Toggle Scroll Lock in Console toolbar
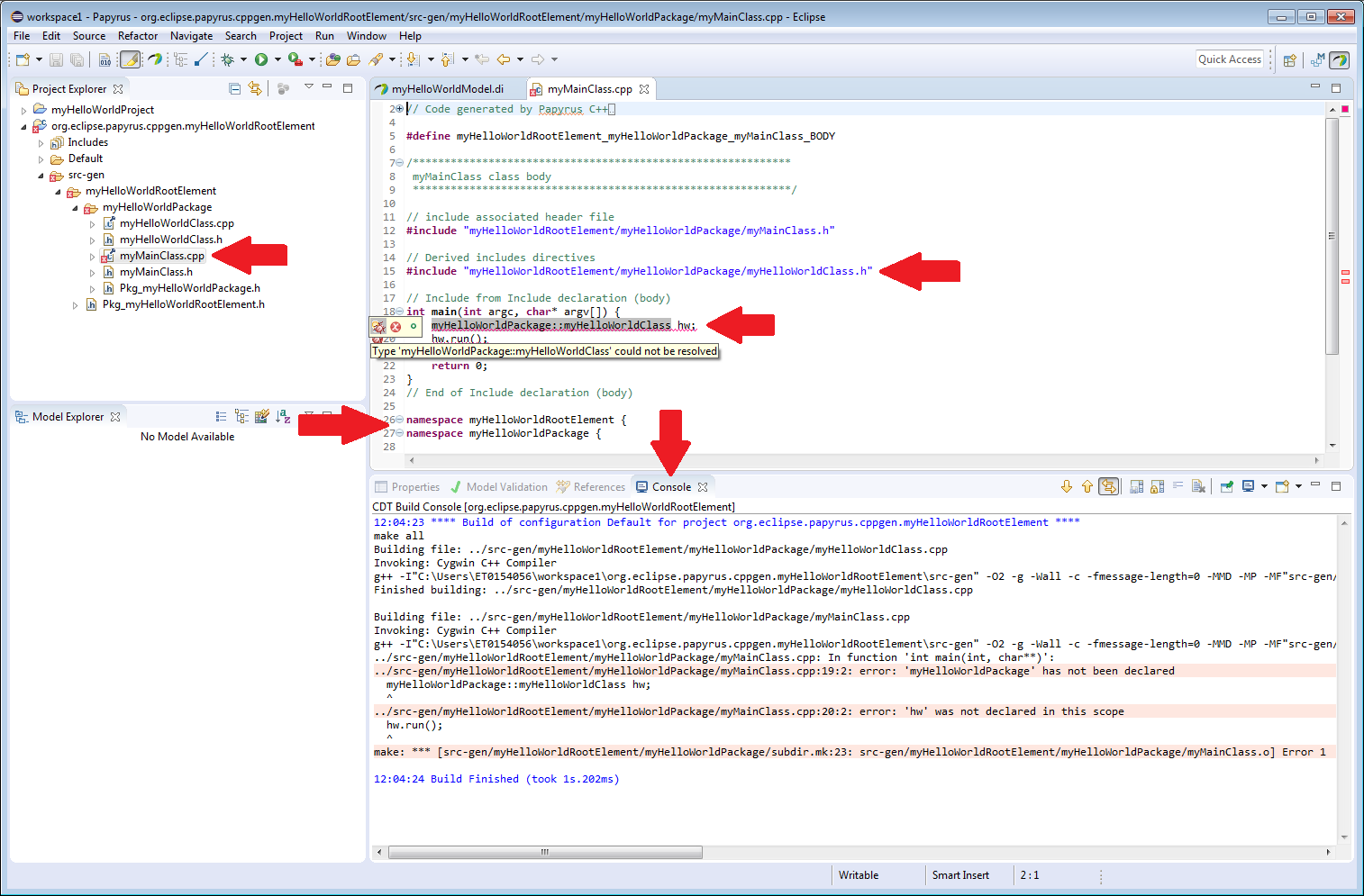The width and height of the screenshot is (1364, 896). pyautogui.click(x=1158, y=486)
